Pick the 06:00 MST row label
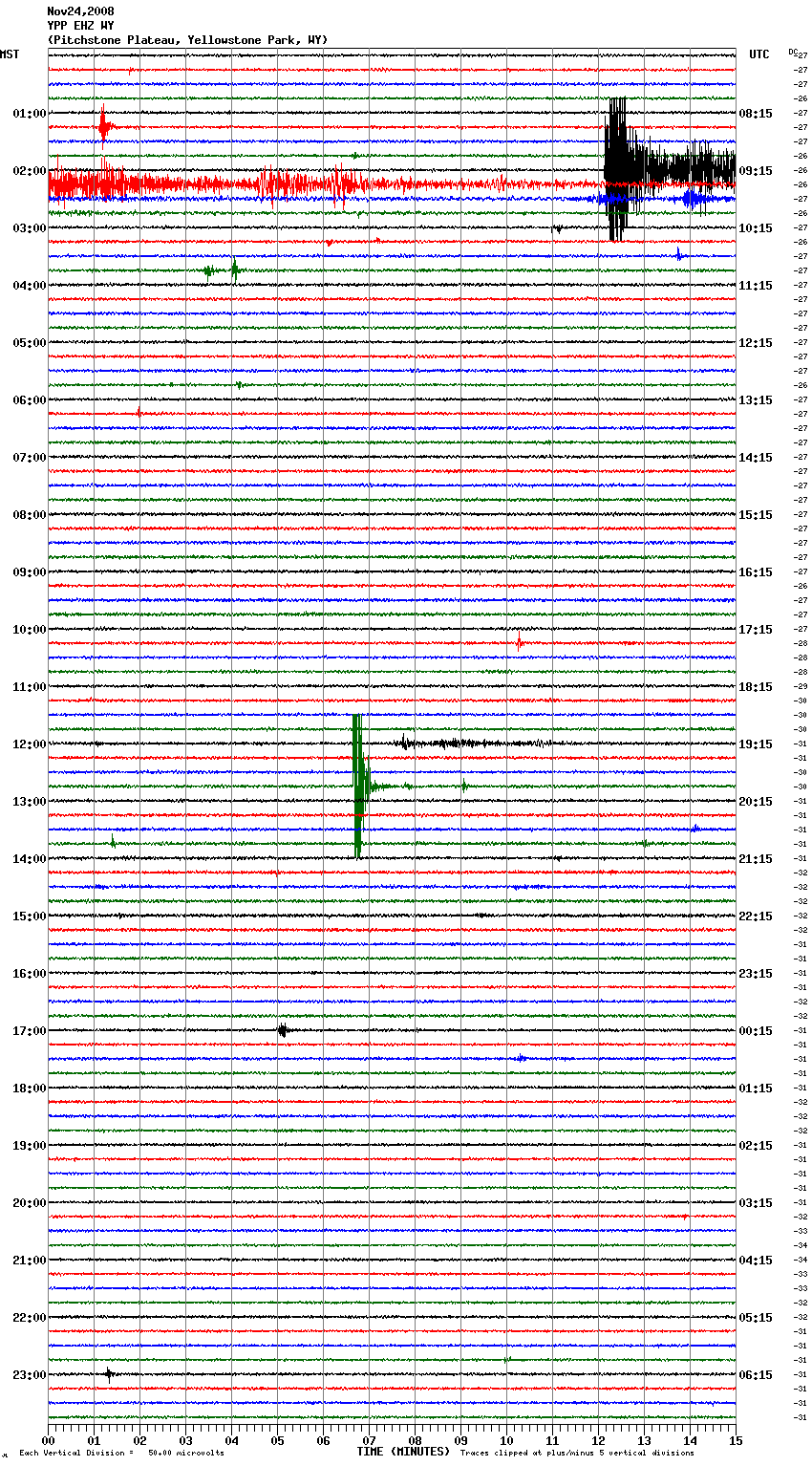 pyautogui.click(x=29, y=400)
